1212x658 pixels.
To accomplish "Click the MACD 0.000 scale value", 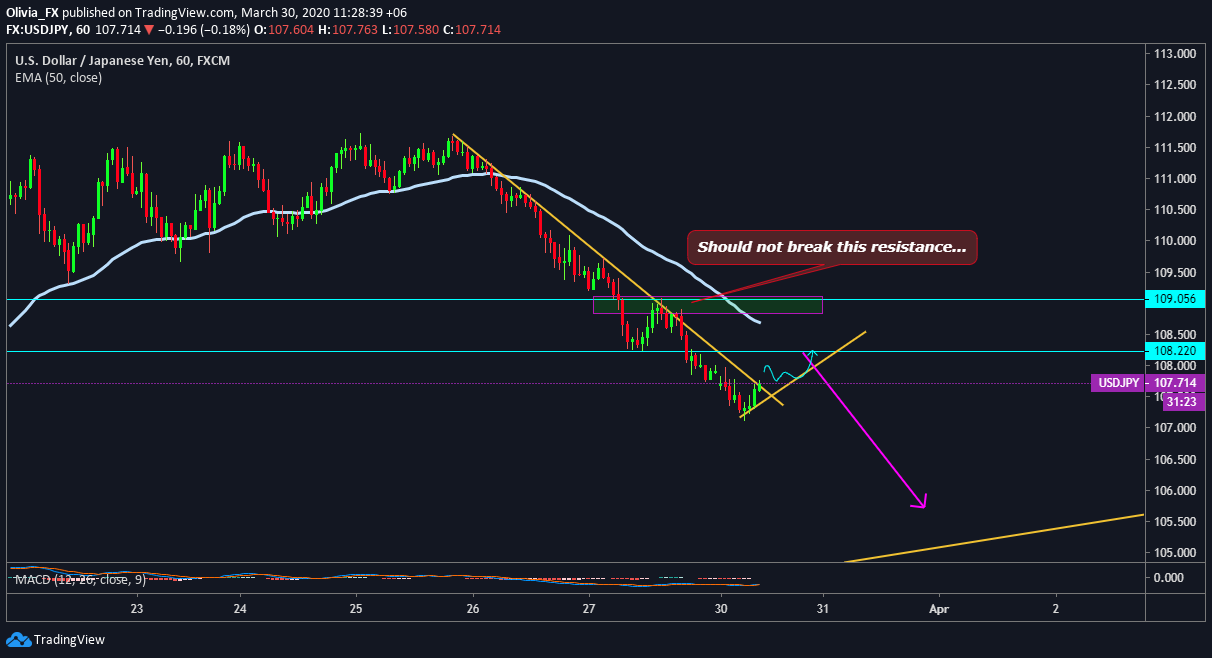I will click(x=1171, y=577).
